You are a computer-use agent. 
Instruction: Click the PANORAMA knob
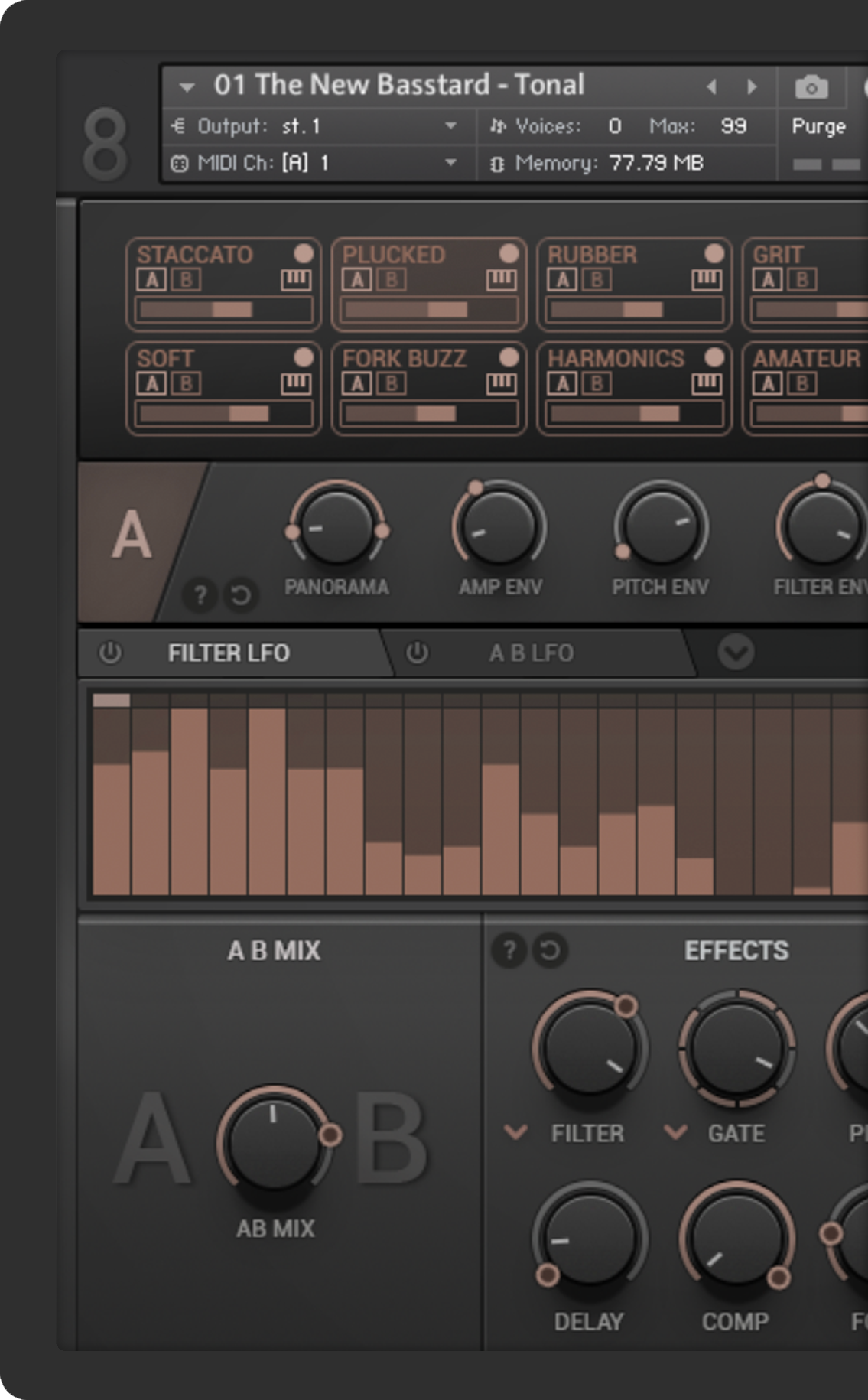click(336, 527)
